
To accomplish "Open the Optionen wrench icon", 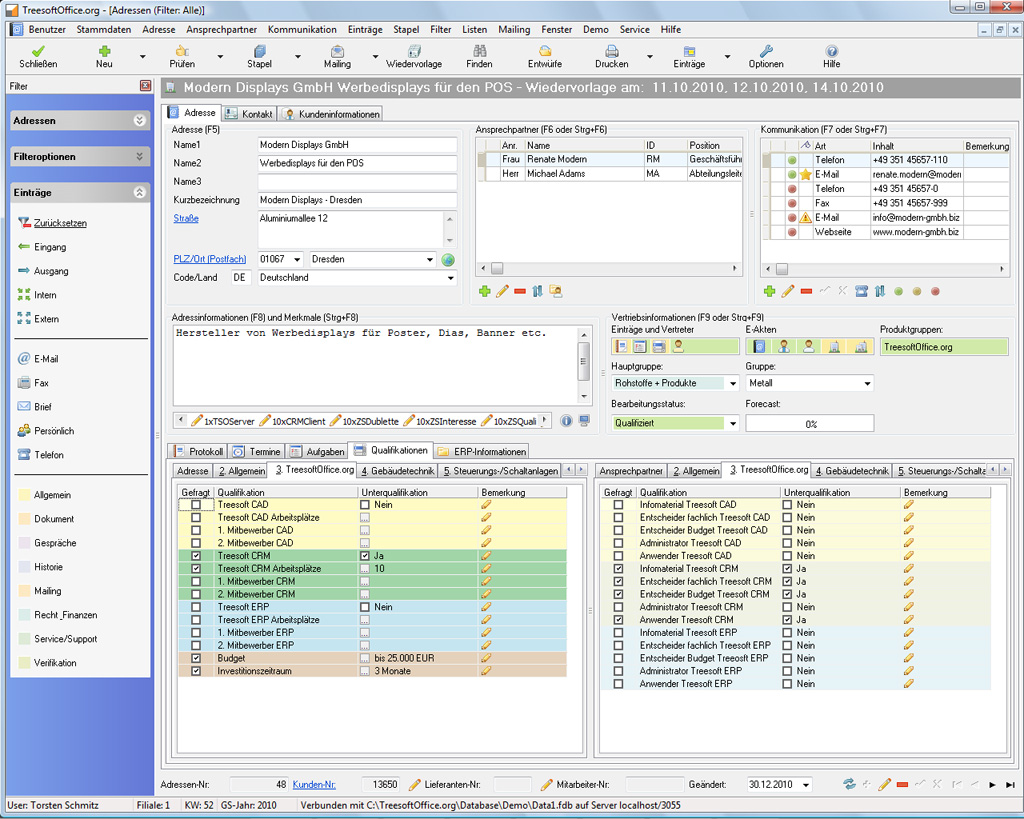I will pos(766,51).
